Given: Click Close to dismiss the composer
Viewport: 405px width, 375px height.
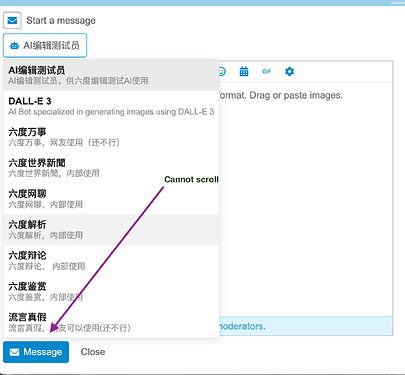Looking at the screenshot, I should [93, 352].
